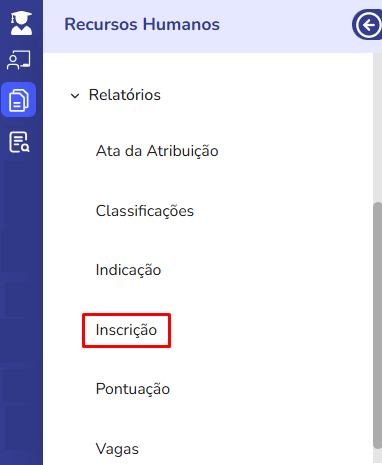
Task: Open the Vagas report item
Action: click(117, 449)
